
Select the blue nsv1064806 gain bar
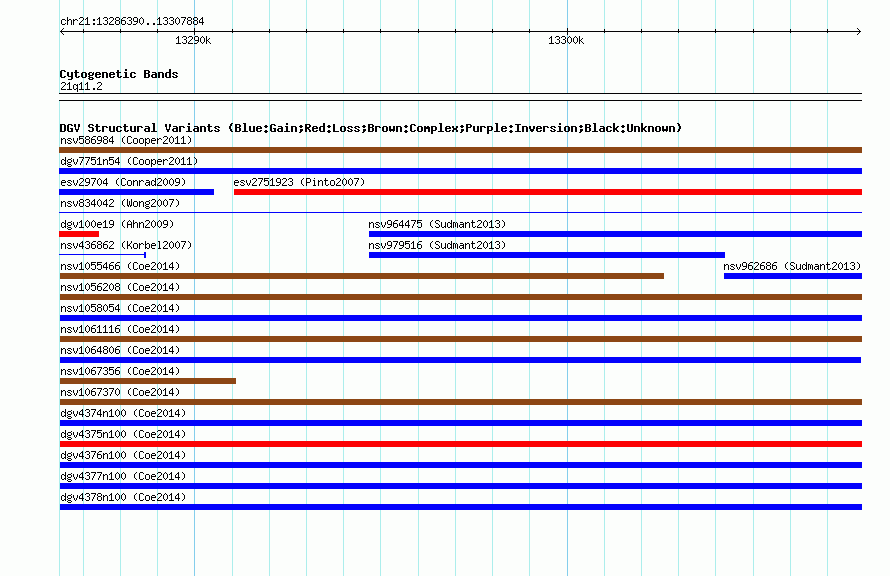tap(460, 360)
